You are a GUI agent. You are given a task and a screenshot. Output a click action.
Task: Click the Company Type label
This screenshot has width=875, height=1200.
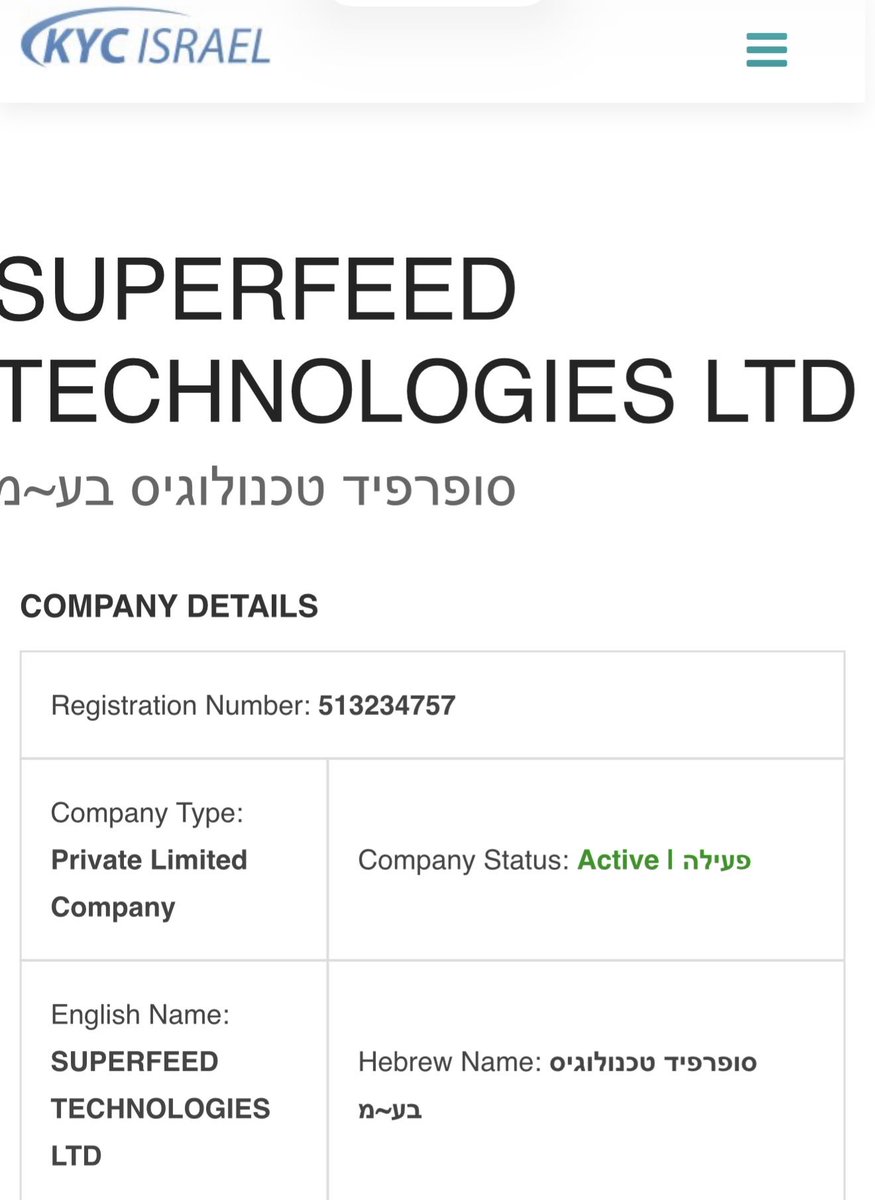[147, 813]
